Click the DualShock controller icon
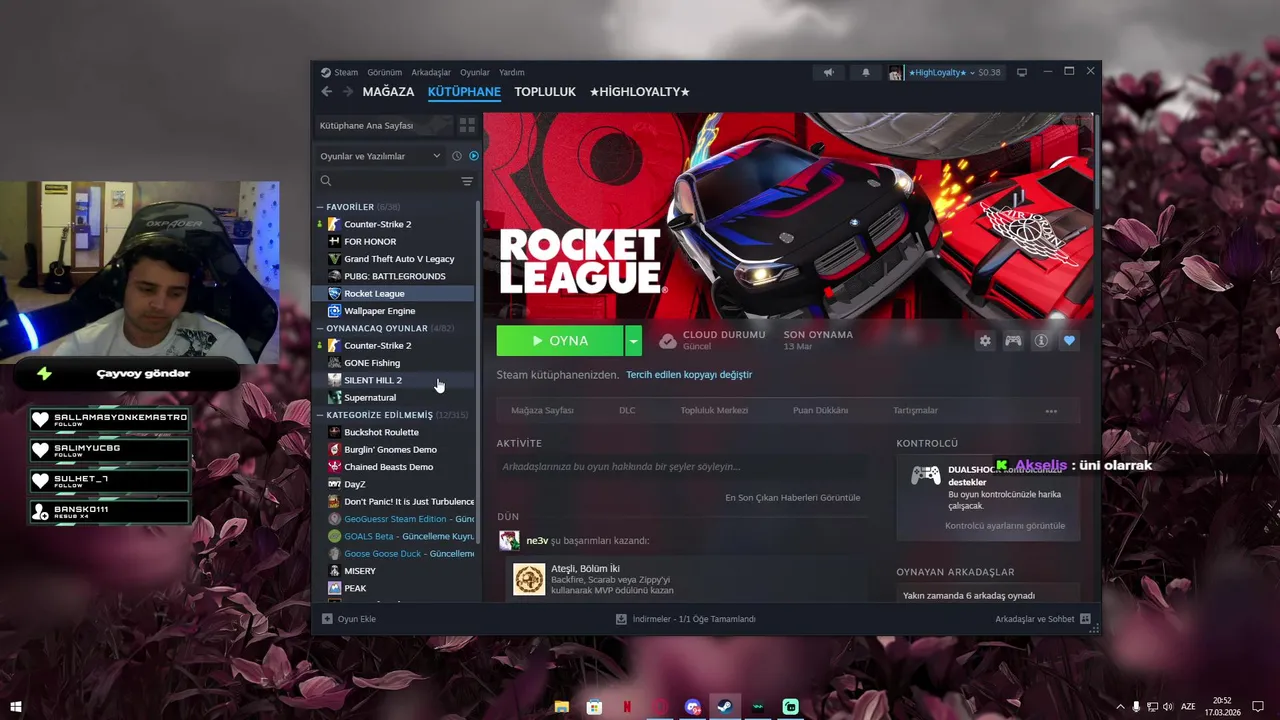Viewport: 1280px width, 720px height. (925, 475)
